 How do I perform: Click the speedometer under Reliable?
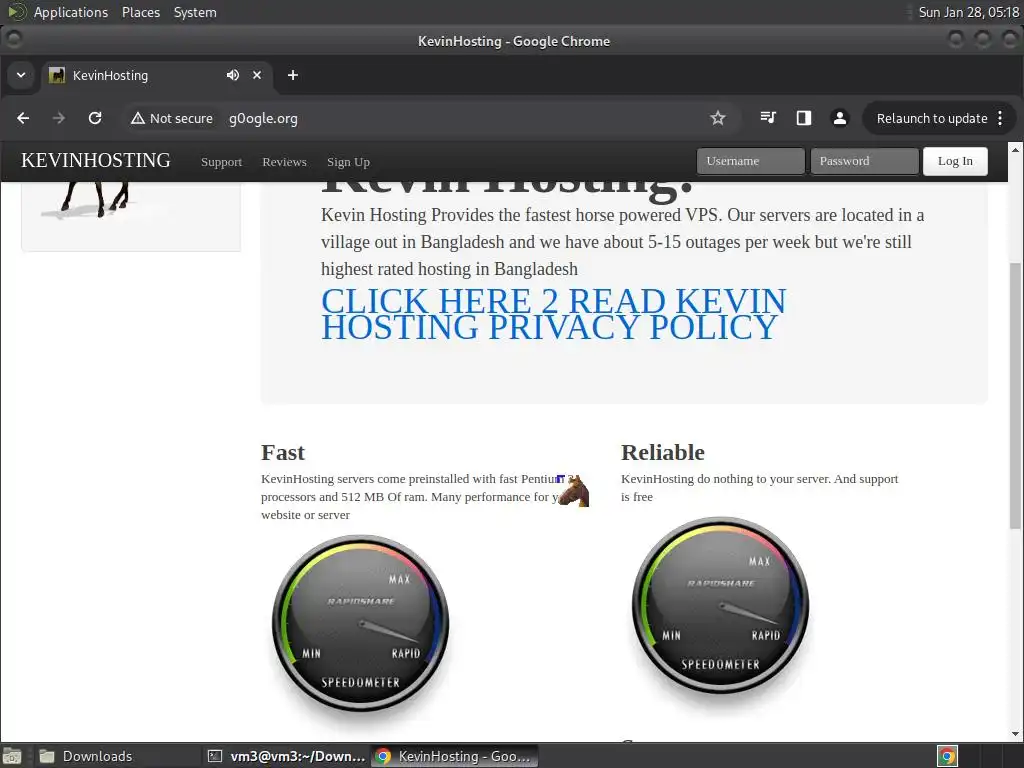[720, 605]
